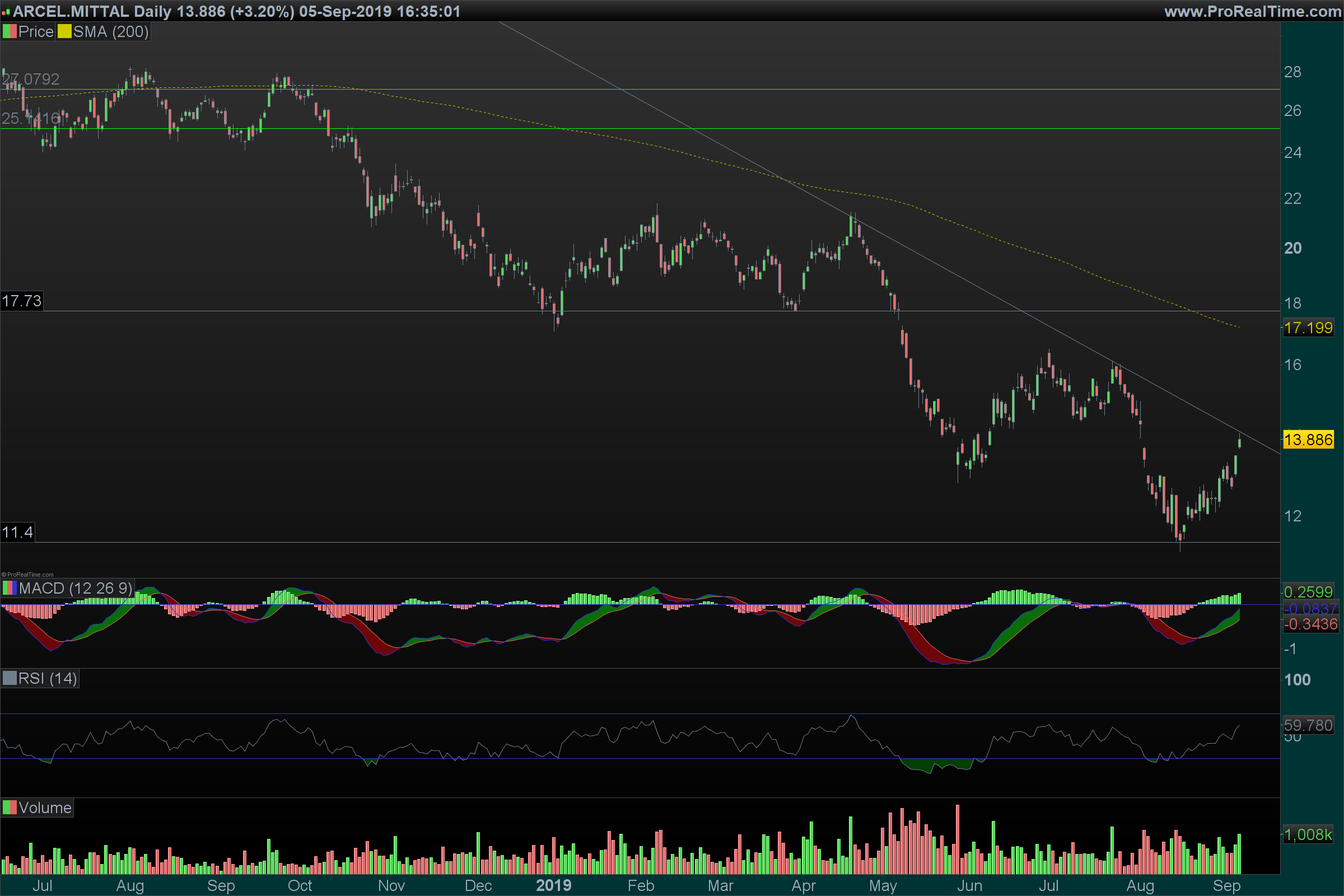Select the MACD (12 26 9) label
The height and width of the screenshot is (896, 1344).
tap(76, 588)
